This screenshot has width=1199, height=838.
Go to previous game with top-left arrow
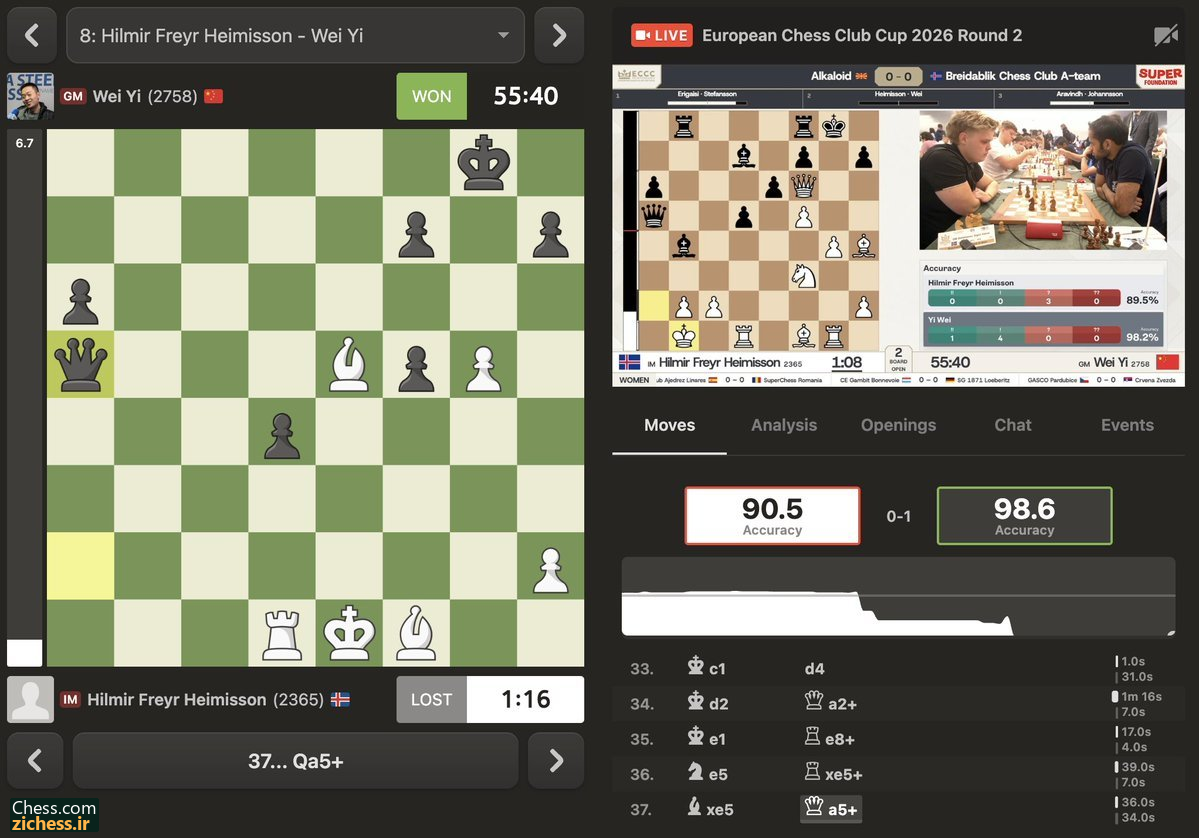point(32,35)
